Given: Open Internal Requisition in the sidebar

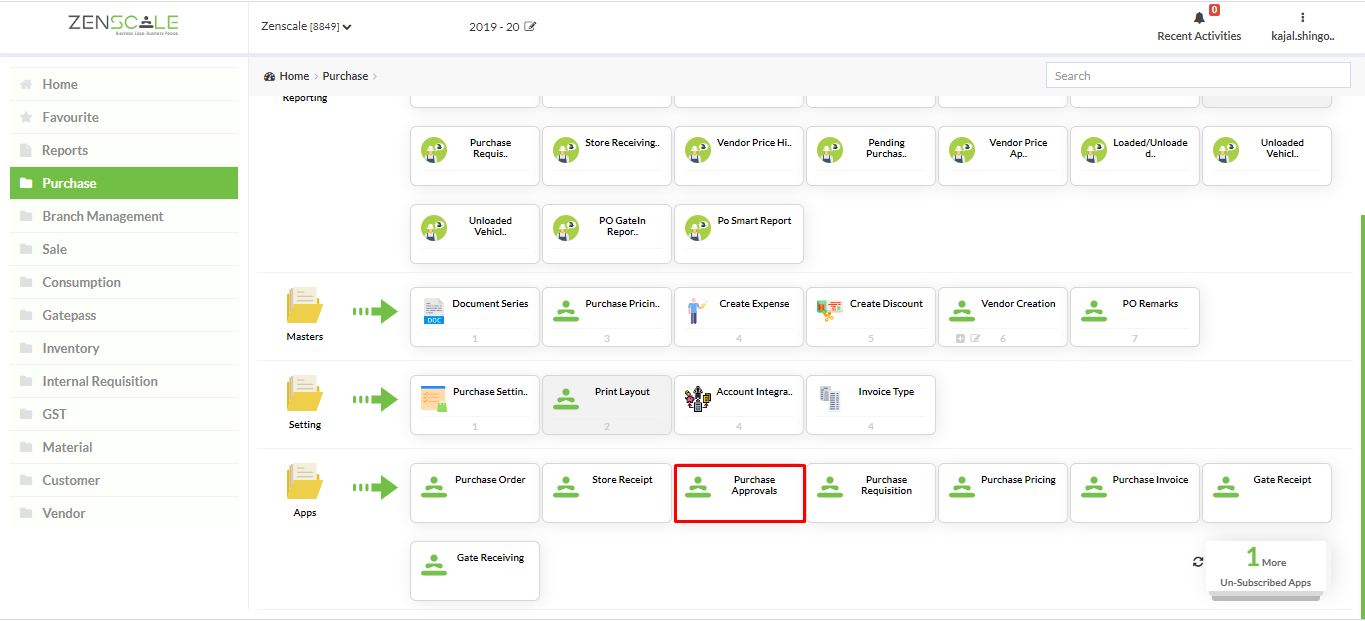Looking at the screenshot, I should coord(124,381).
